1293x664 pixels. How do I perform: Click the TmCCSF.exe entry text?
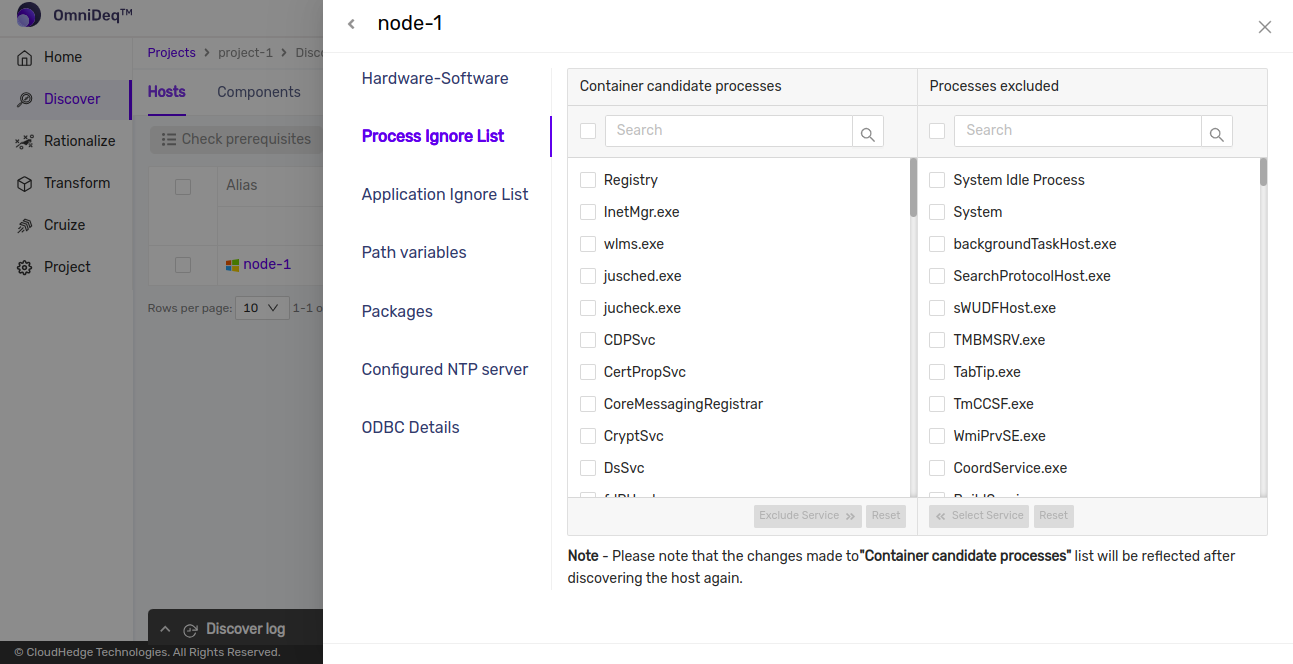coord(993,404)
